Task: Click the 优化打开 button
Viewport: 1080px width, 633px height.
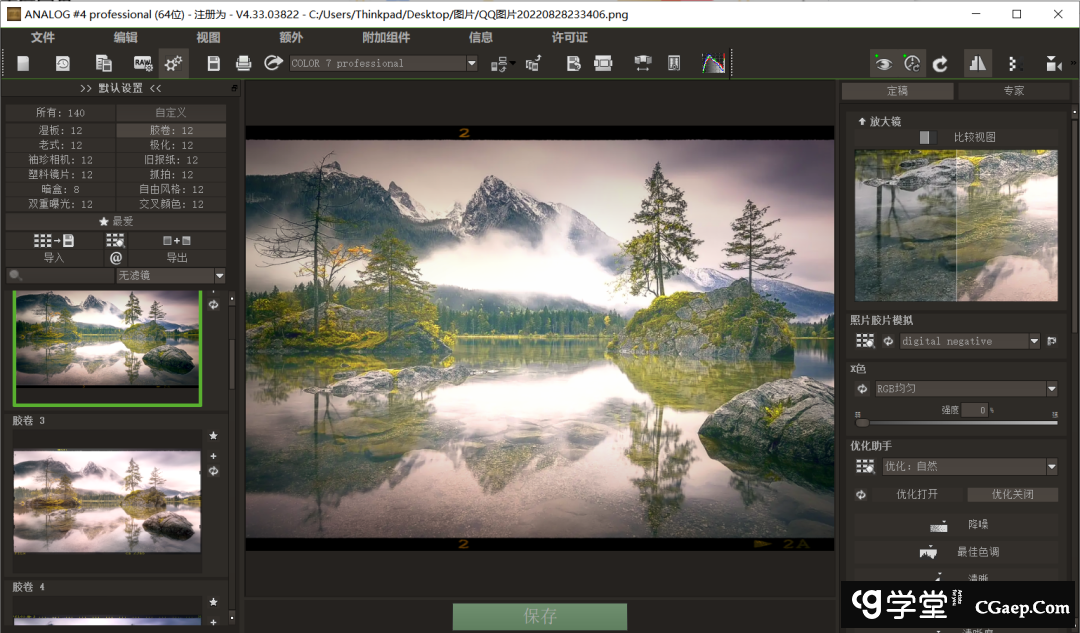Action: point(917,494)
